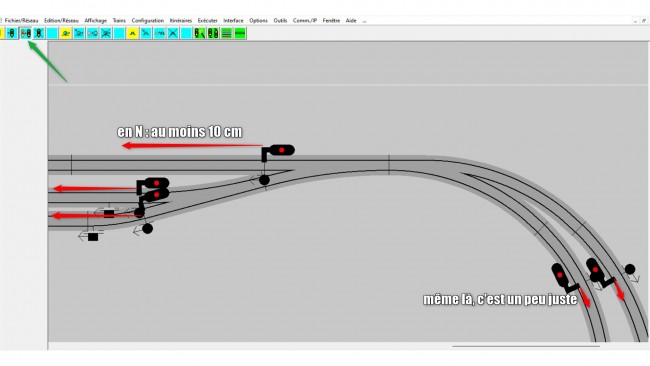Open the Trains menu
This screenshot has width=650, height=366.
pos(119,20)
